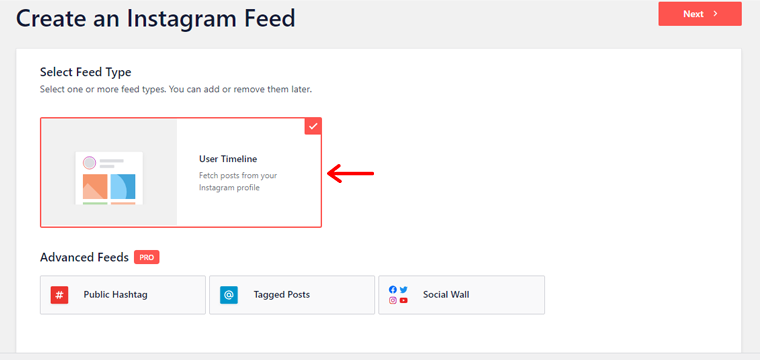Uncheck the red checkmark on User Timeline
760x360 pixels.
coord(313,126)
